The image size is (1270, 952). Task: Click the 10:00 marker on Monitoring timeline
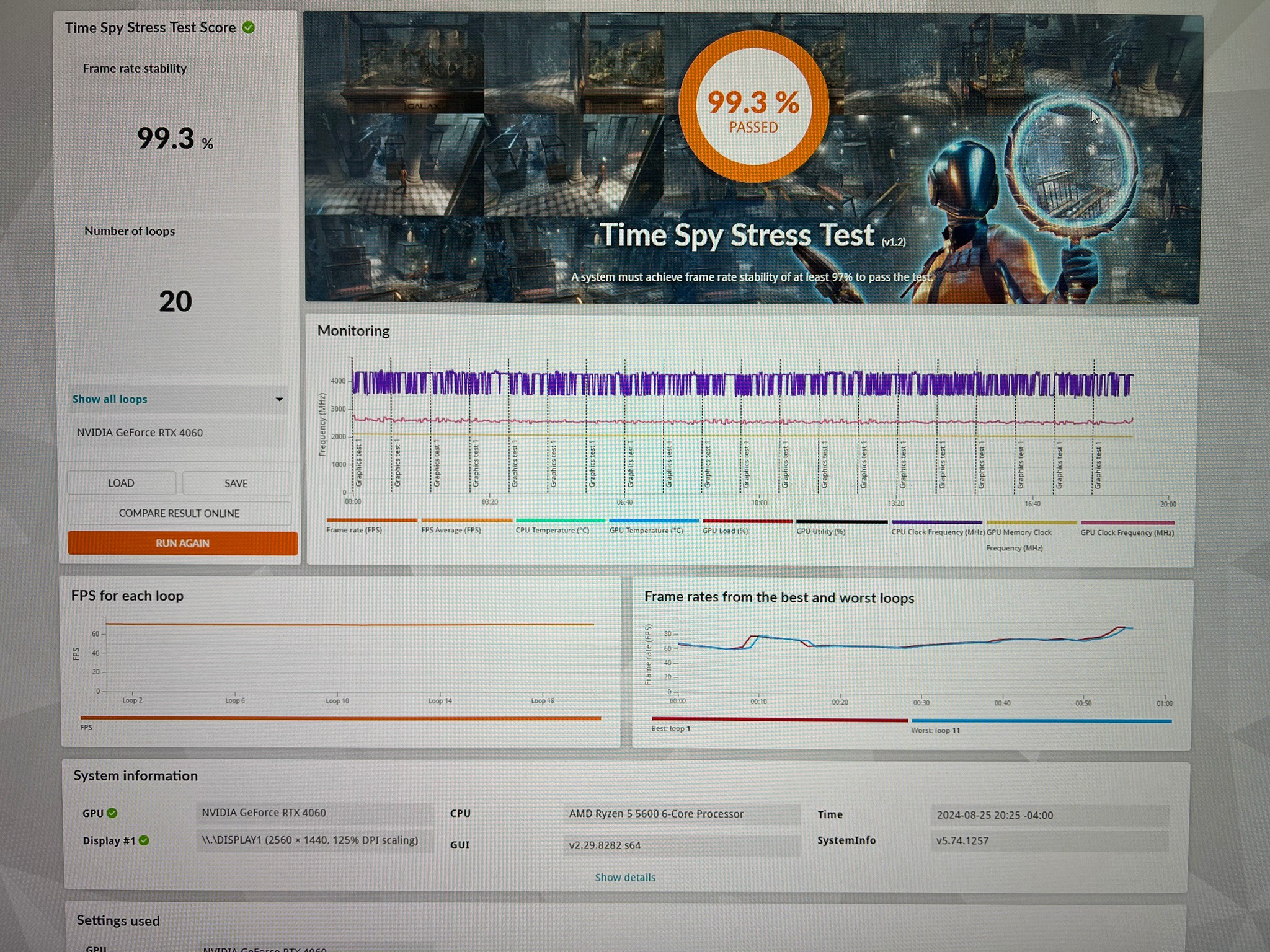(x=759, y=502)
